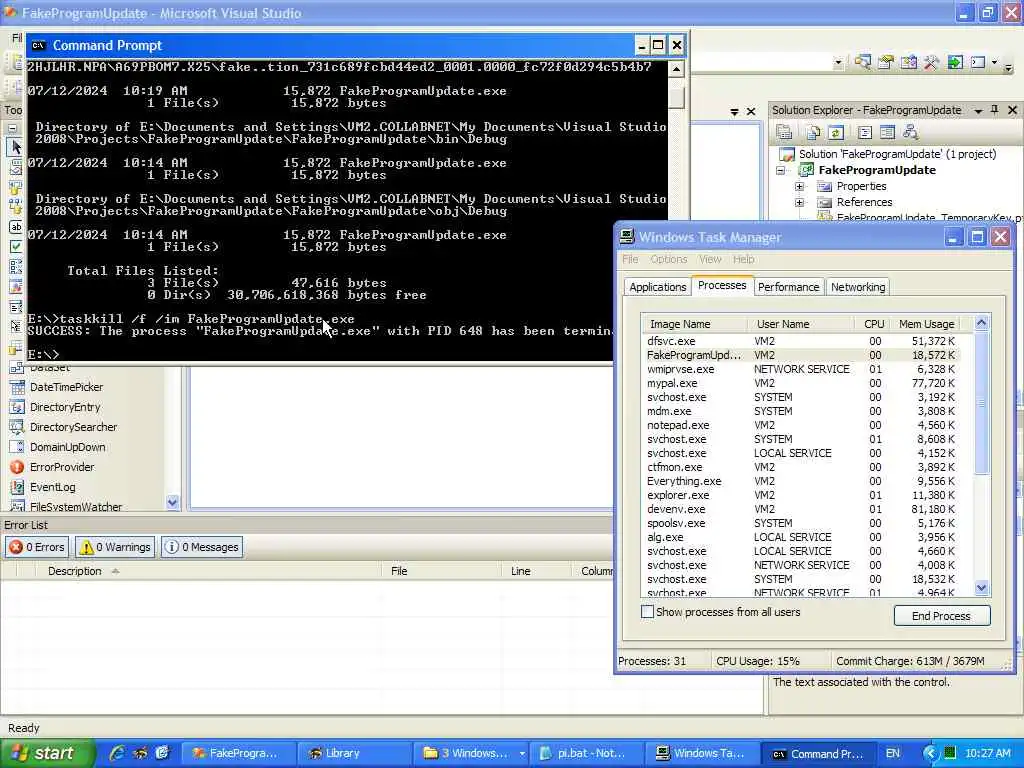Open Task Manager Options menu
This screenshot has height=768, width=1024.
tap(668, 259)
